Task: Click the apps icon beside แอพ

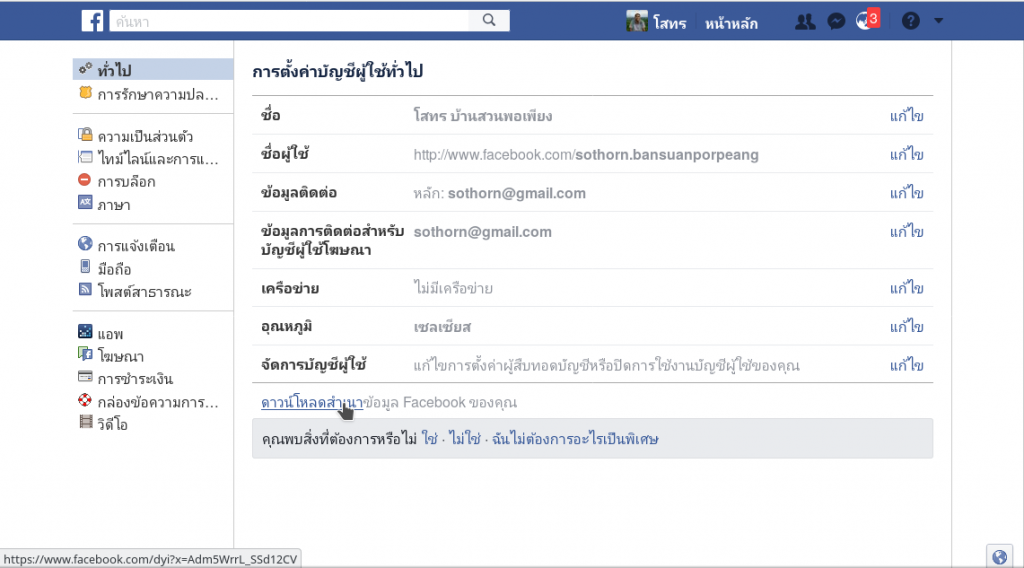Action: (85, 331)
